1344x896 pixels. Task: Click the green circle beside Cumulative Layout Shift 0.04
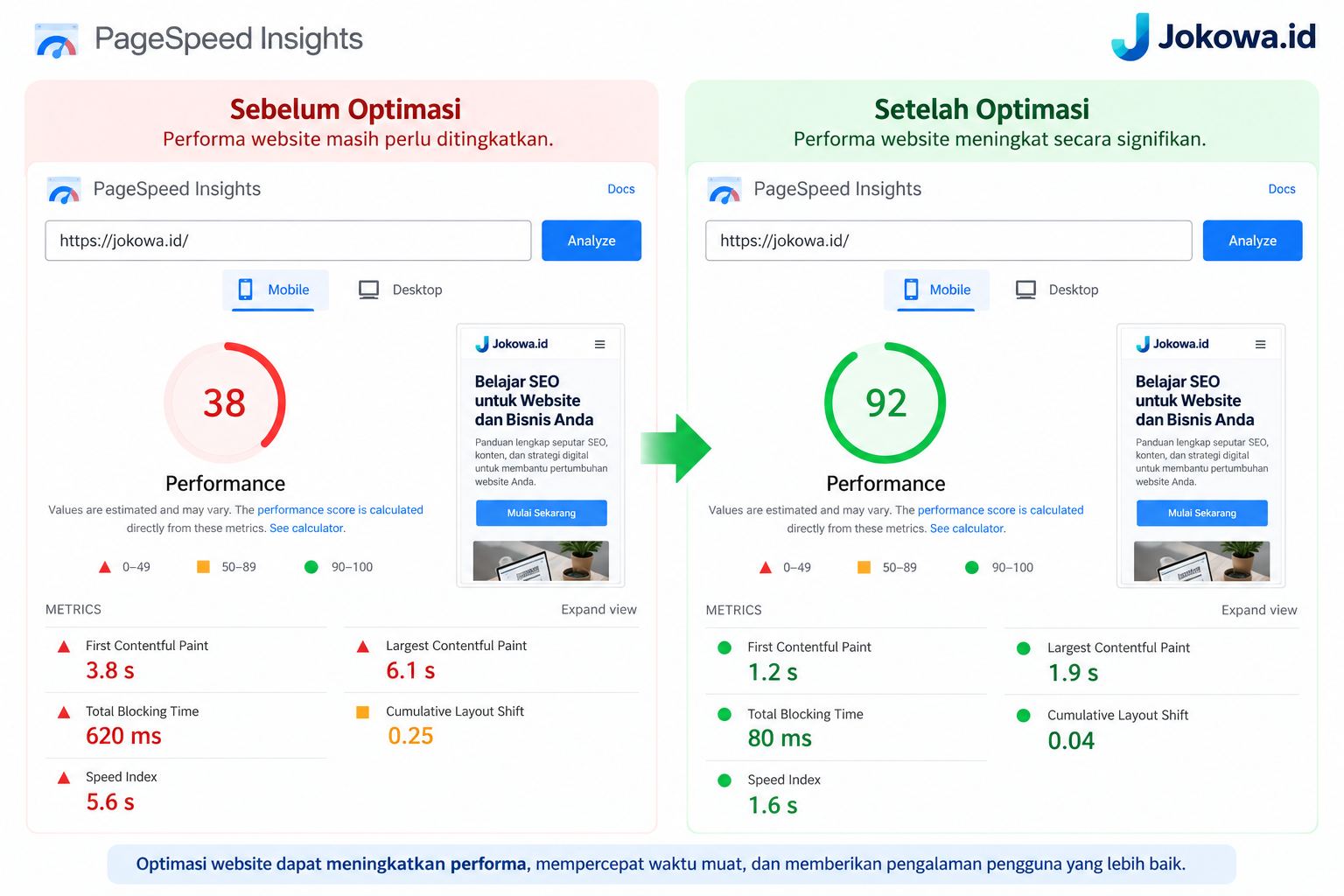tap(1024, 715)
